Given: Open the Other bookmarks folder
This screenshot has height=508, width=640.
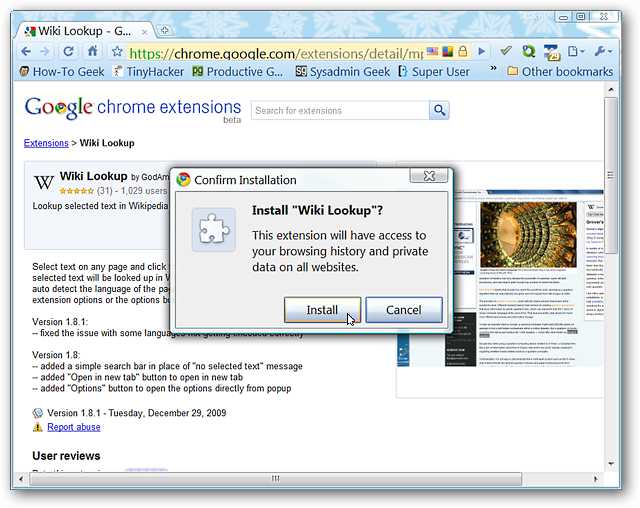Looking at the screenshot, I should pyautogui.click(x=560, y=72).
